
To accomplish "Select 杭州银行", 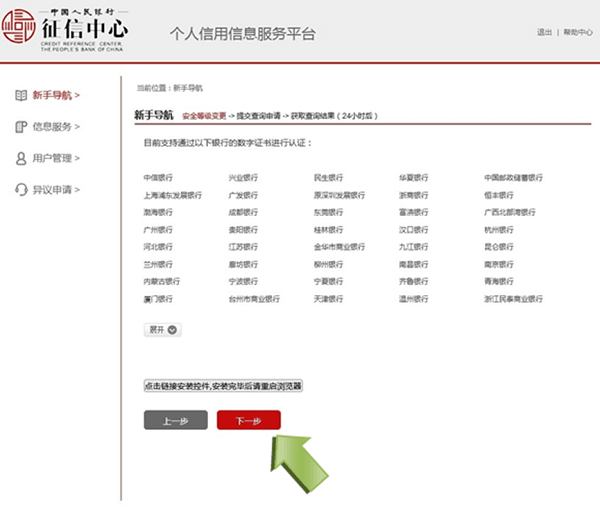I will [499, 230].
